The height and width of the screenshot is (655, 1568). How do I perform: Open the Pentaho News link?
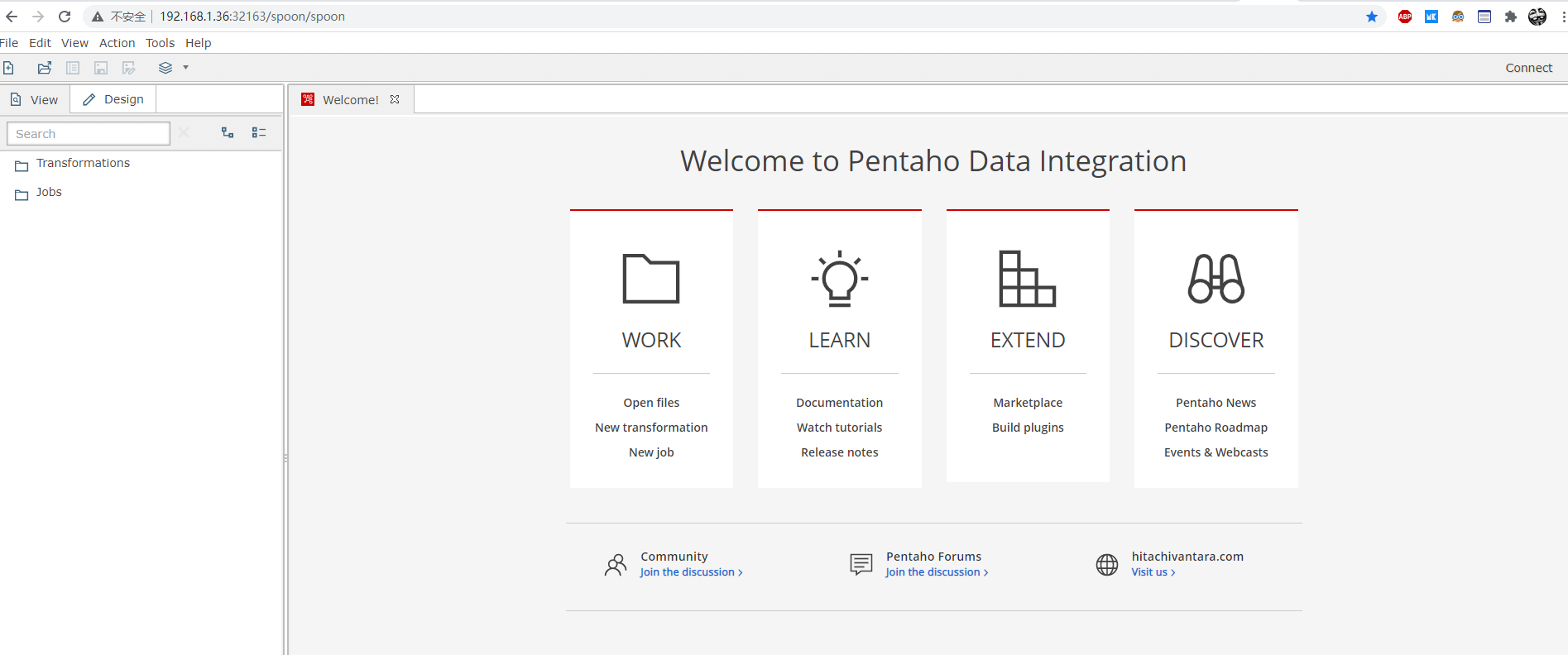point(1216,403)
